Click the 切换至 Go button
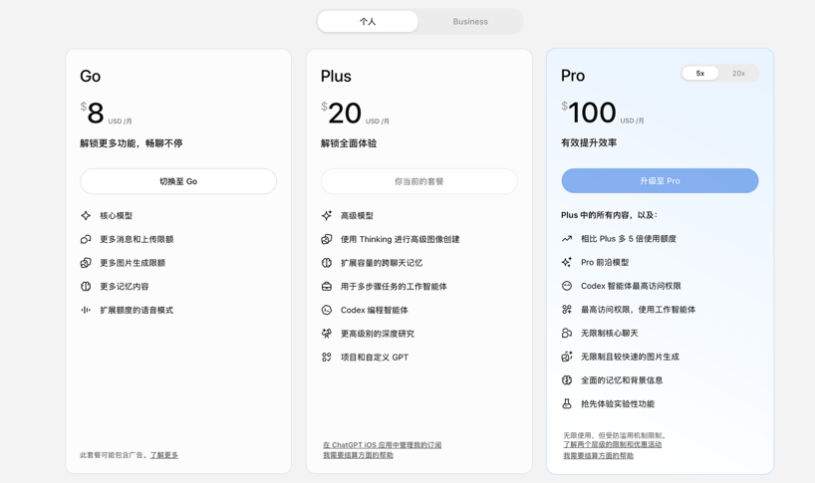The image size is (815, 483). (178, 181)
